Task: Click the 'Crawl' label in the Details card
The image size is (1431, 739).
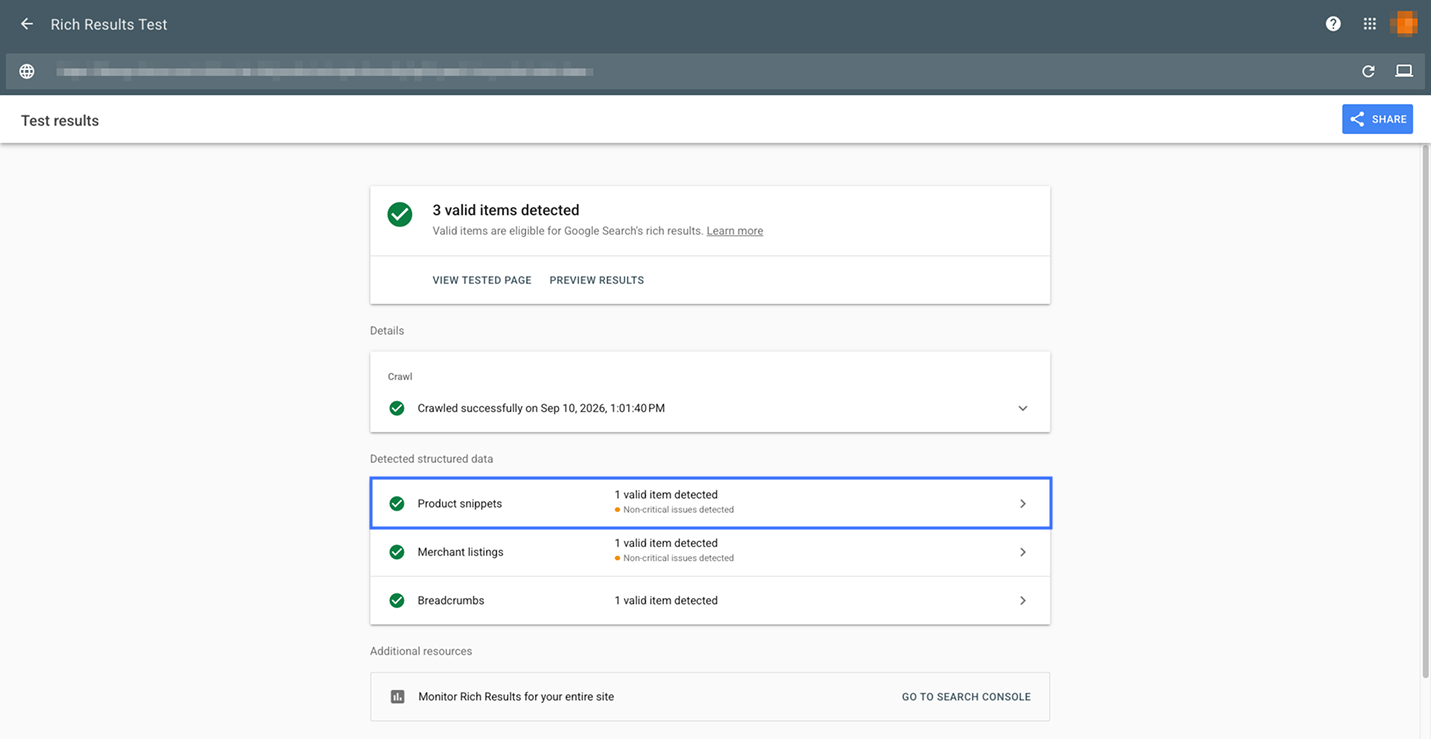Action: [x=400, y=377]
